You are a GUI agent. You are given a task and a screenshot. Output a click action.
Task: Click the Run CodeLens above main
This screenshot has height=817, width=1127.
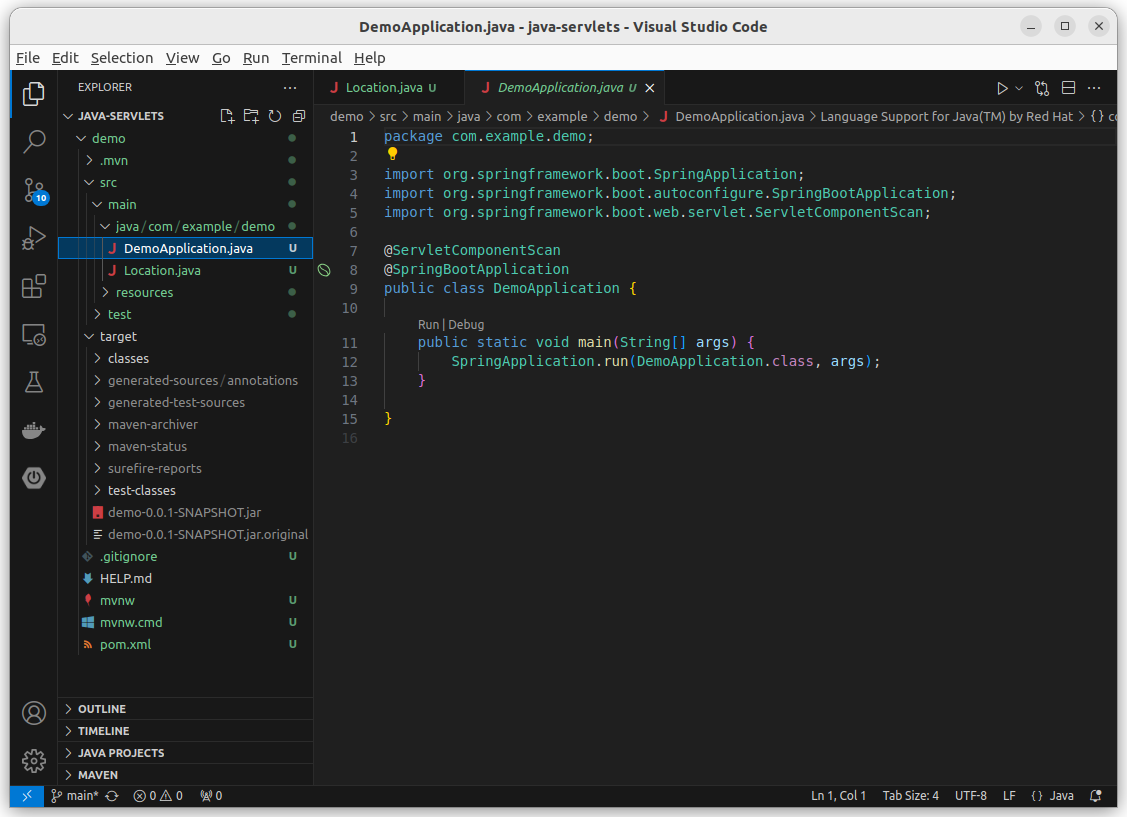428,325
